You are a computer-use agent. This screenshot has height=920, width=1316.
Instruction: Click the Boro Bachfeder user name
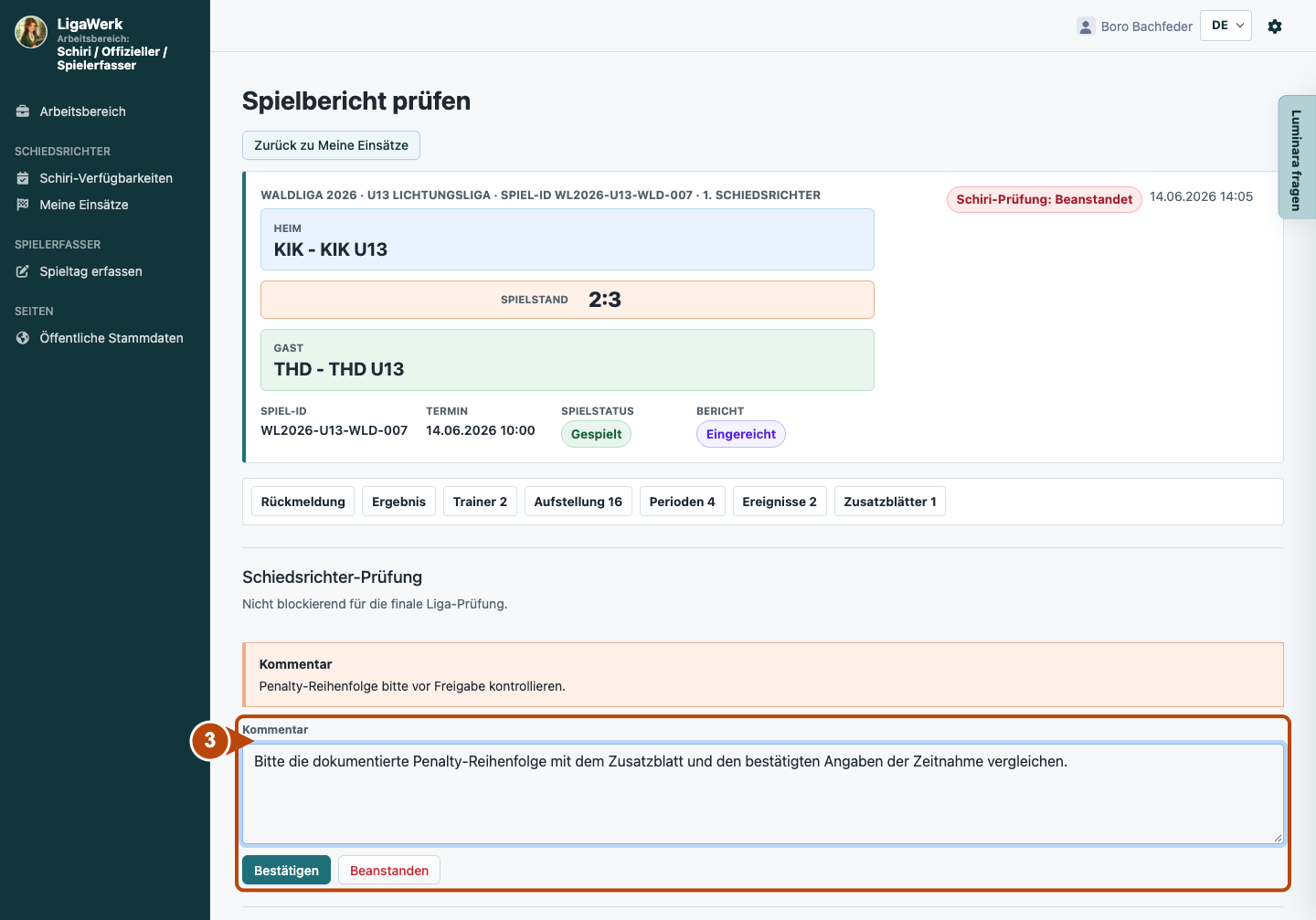pos(1147,26)
